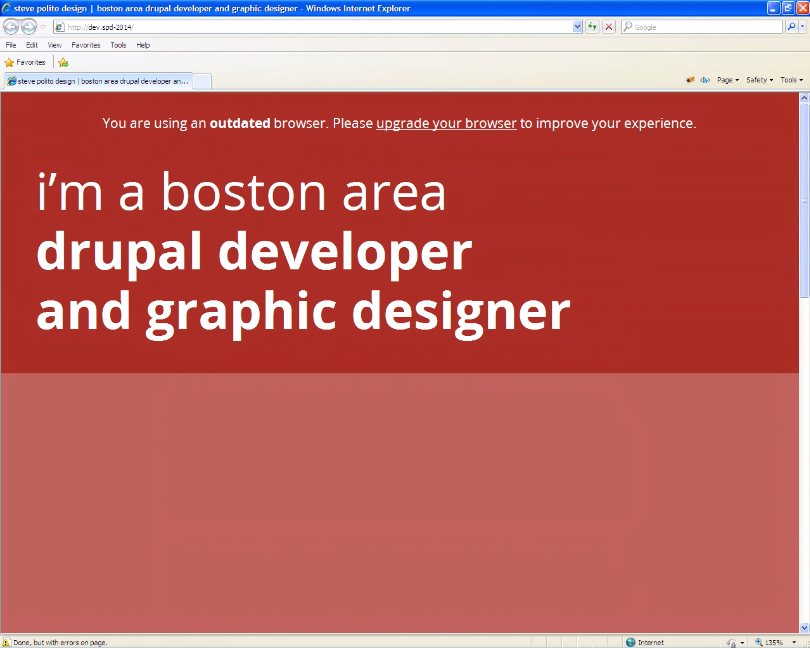
Task: Click the bug debug icon in command bar
Action: point(690,80)
